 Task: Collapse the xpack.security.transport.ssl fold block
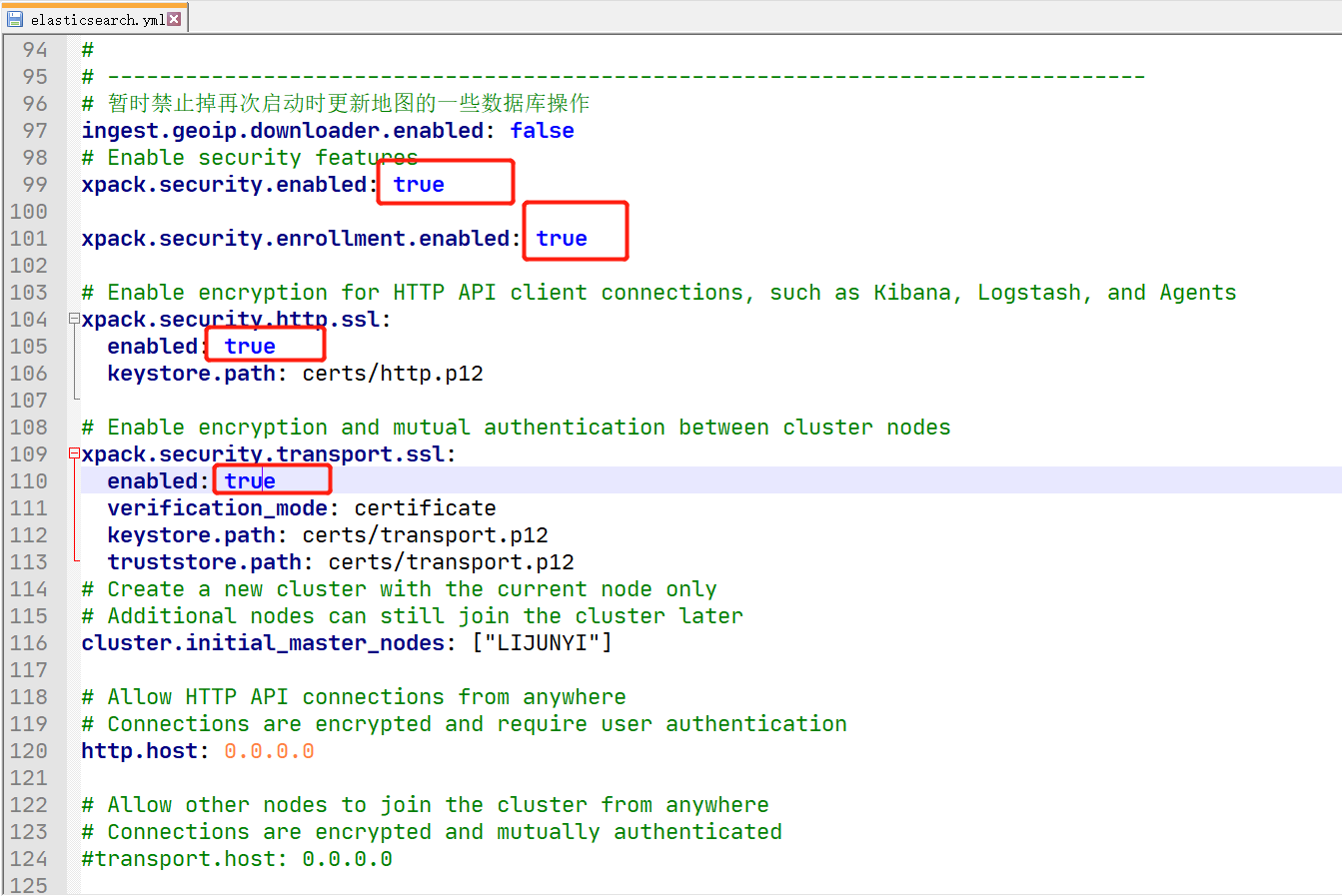point(74,454)
